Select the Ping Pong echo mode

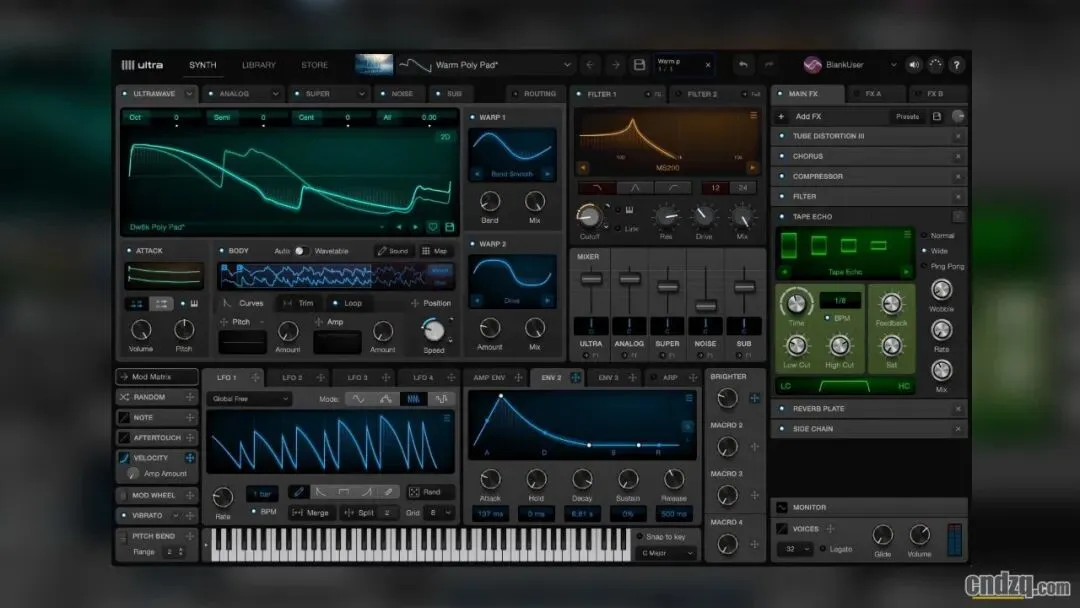point(943,266)
